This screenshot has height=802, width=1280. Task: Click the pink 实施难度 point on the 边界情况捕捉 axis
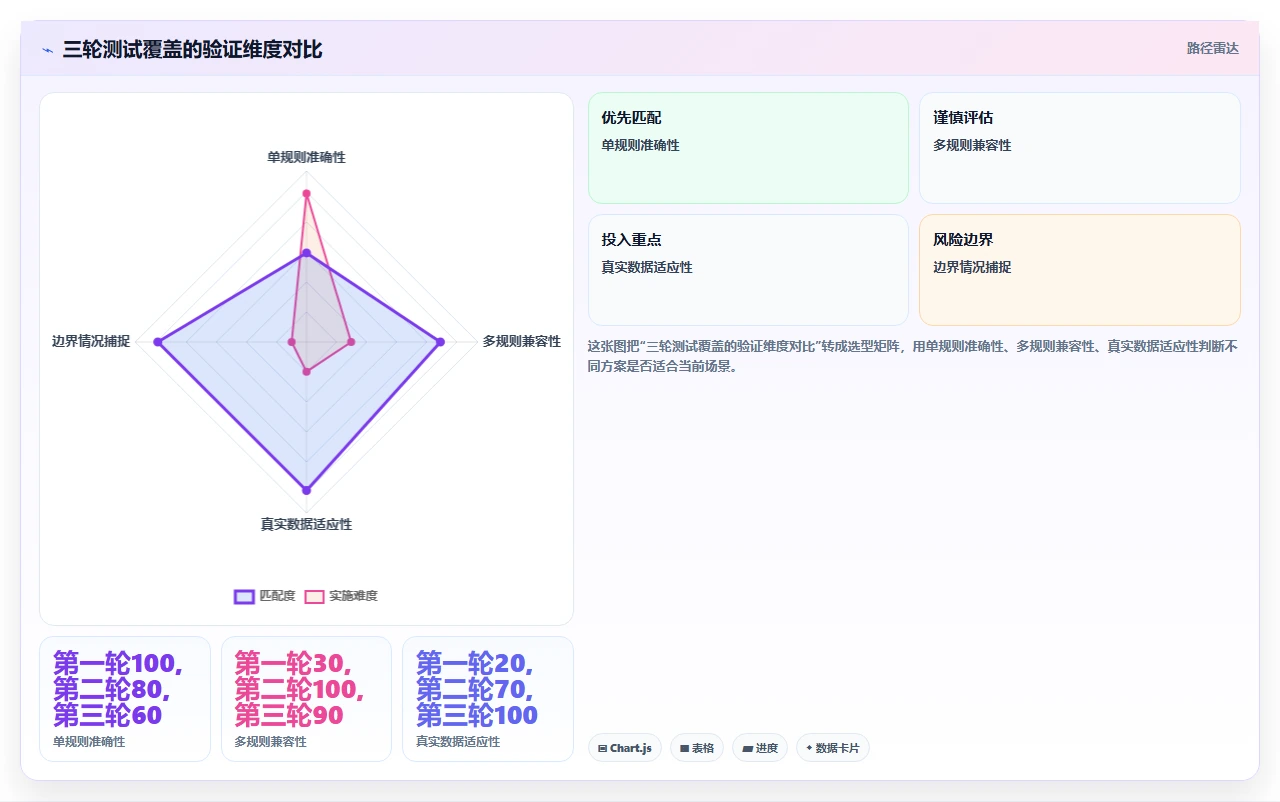[x=292, y=342]
